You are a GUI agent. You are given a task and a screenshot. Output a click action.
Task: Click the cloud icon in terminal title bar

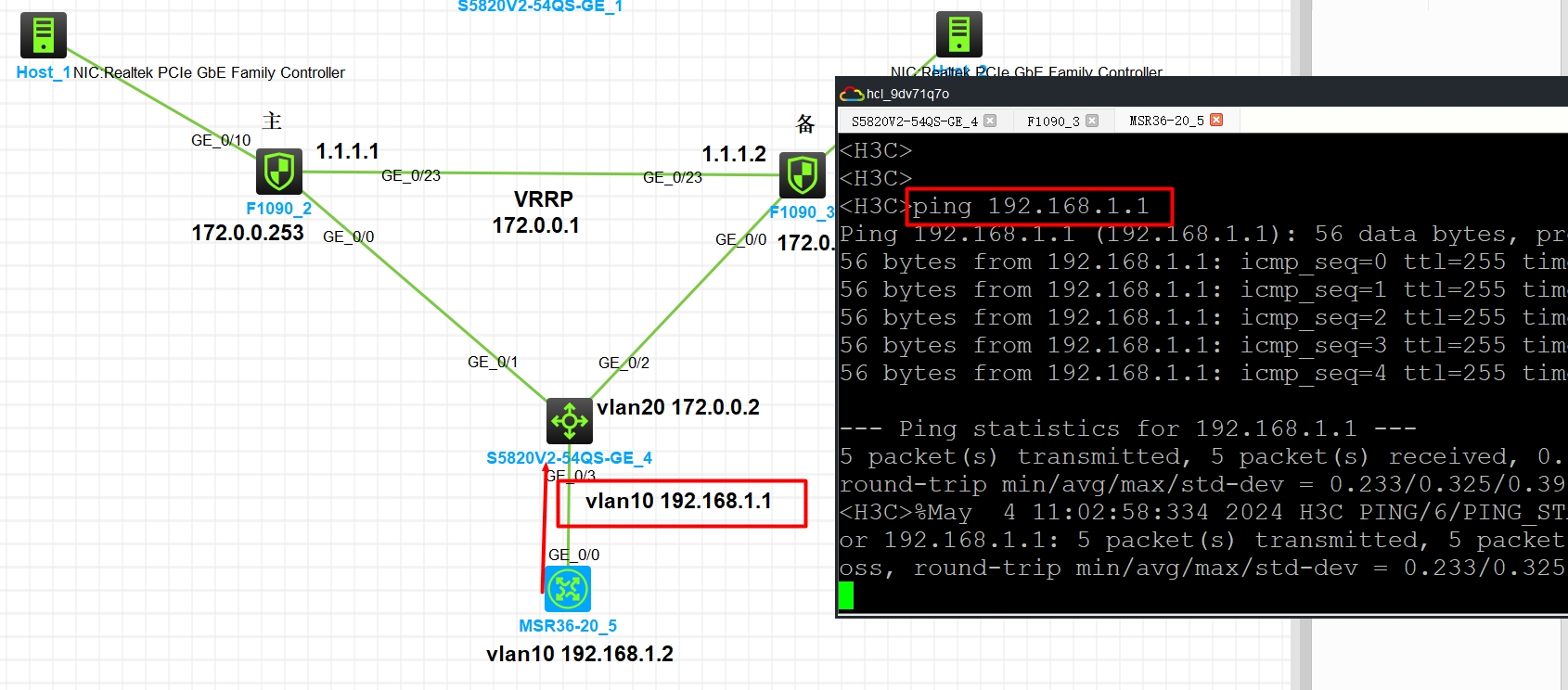coord(852,94)
